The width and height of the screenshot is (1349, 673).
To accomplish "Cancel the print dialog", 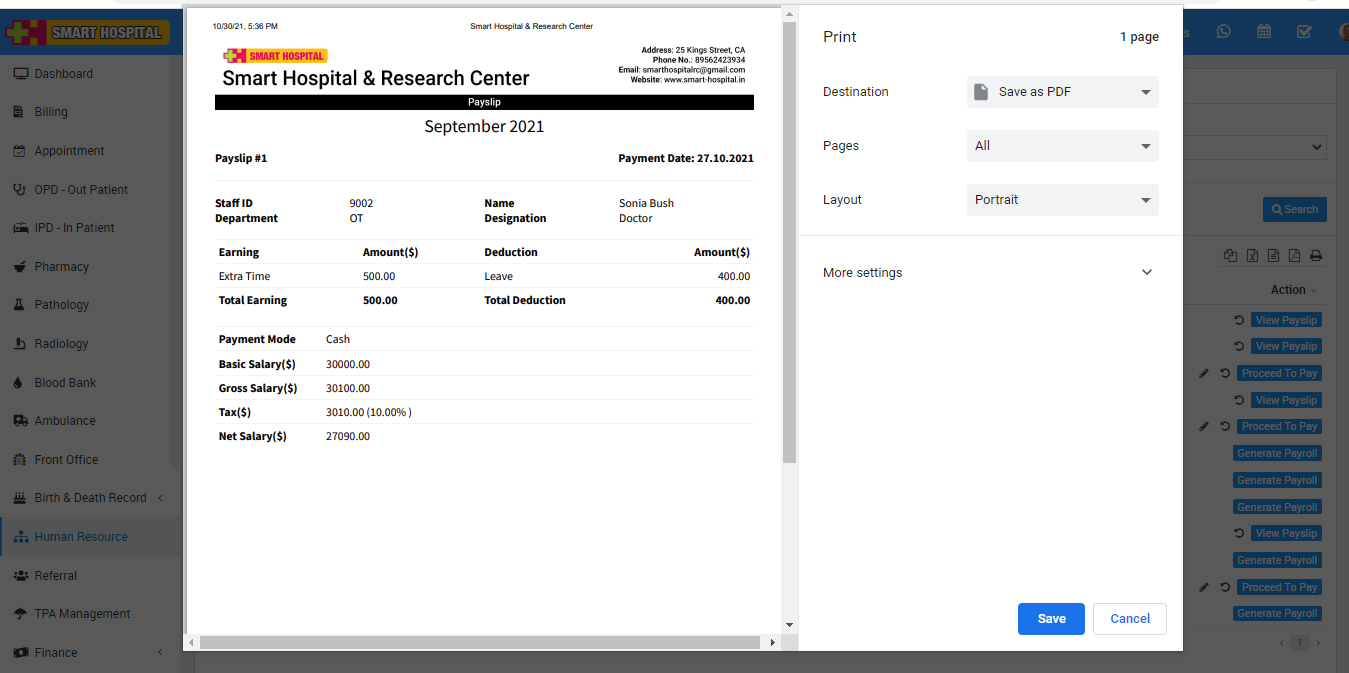I will (x=1129, y=619).
